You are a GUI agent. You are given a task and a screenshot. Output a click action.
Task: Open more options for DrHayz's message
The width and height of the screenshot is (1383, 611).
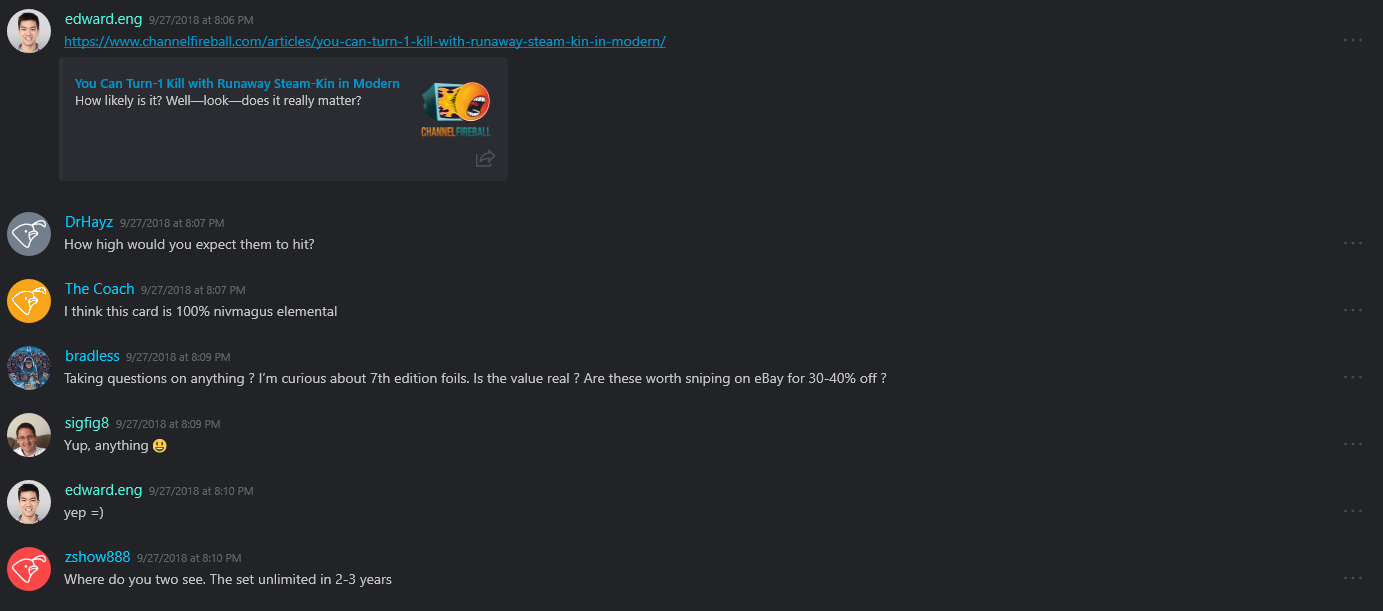[1353, 243]
